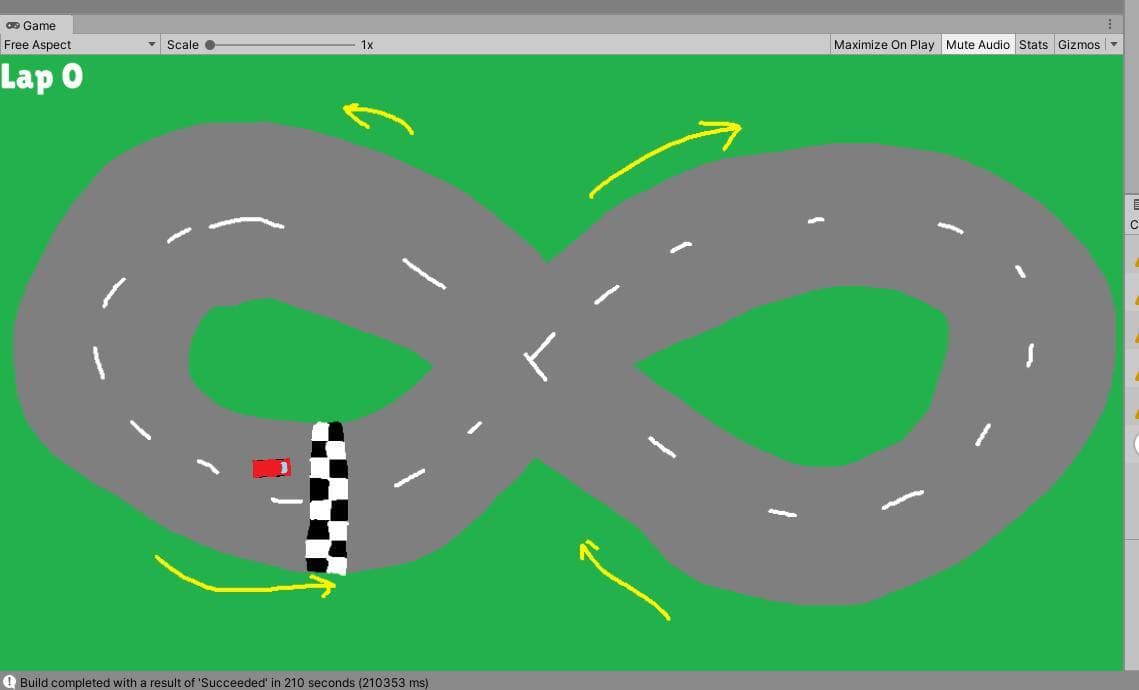The width and height of the screenshot is (1139, 690).
Task: Click the white Y-shaped marking at track crossing
Action: click(540, 357)
